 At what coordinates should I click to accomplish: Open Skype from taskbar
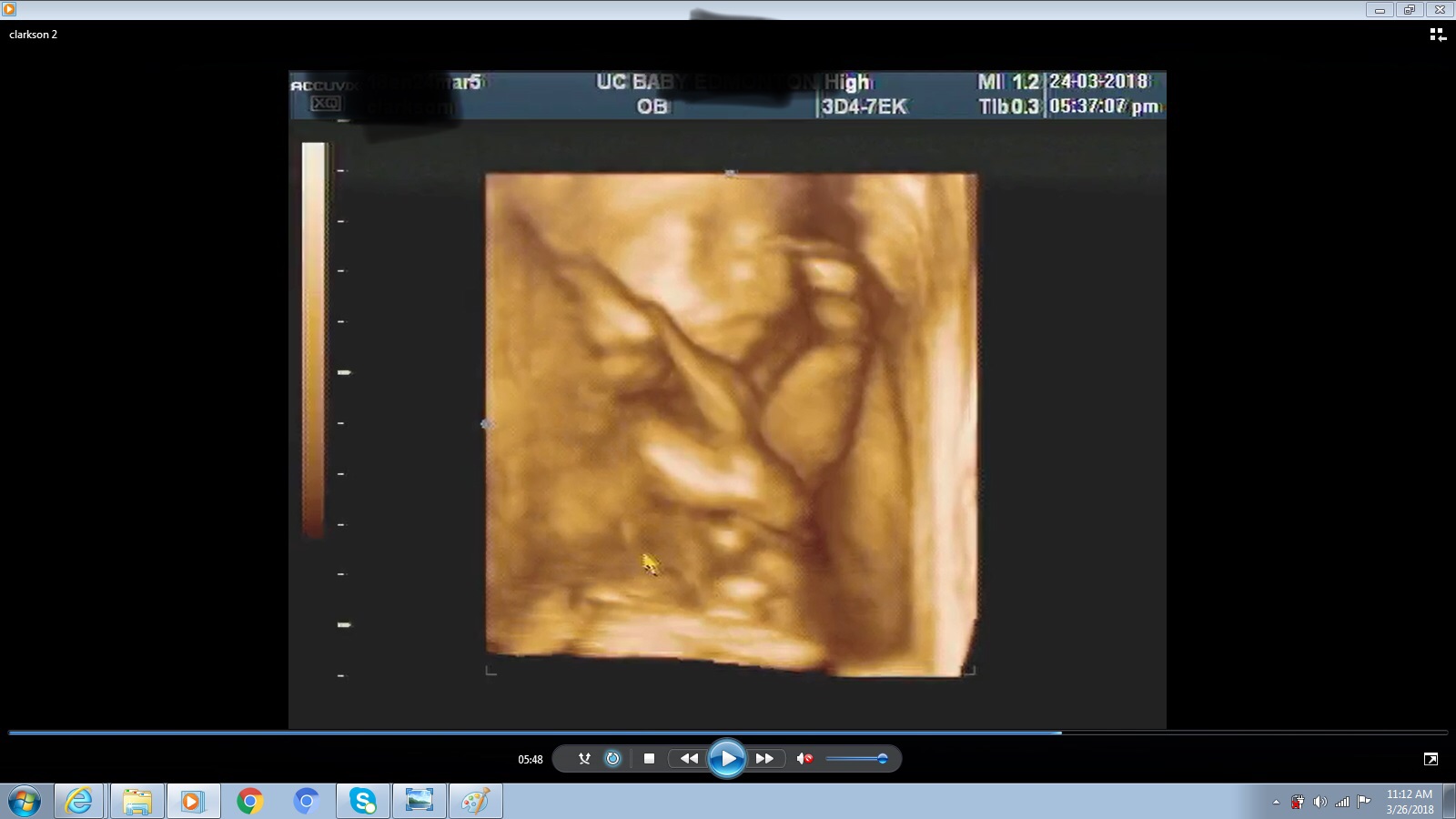click(x=363, y=801)
